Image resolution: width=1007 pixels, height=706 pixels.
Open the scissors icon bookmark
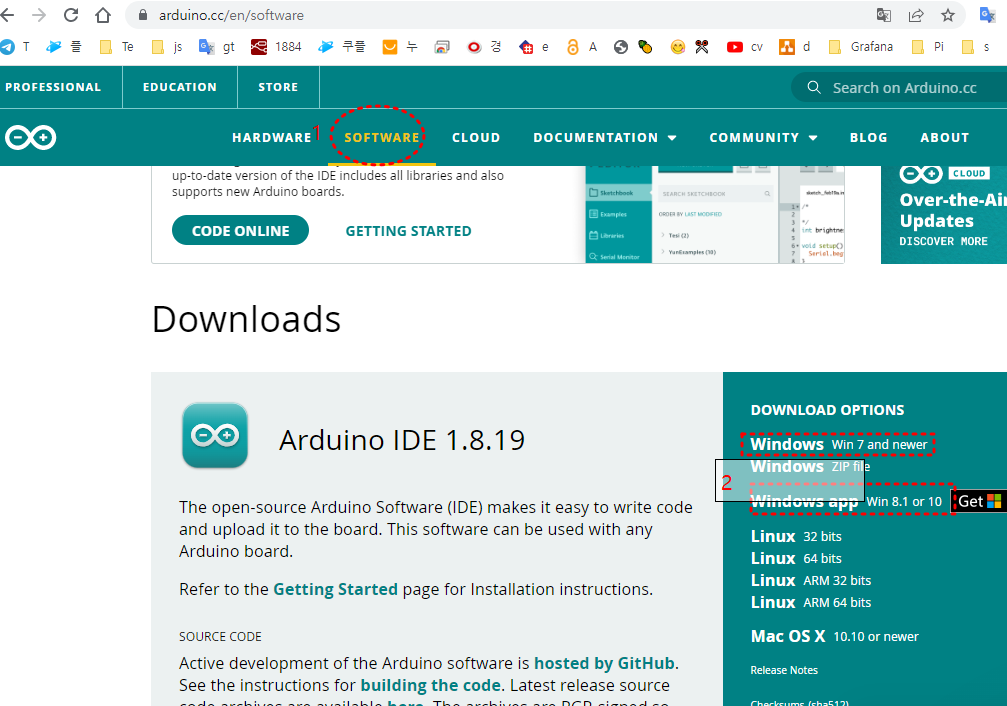pos(702,46)
